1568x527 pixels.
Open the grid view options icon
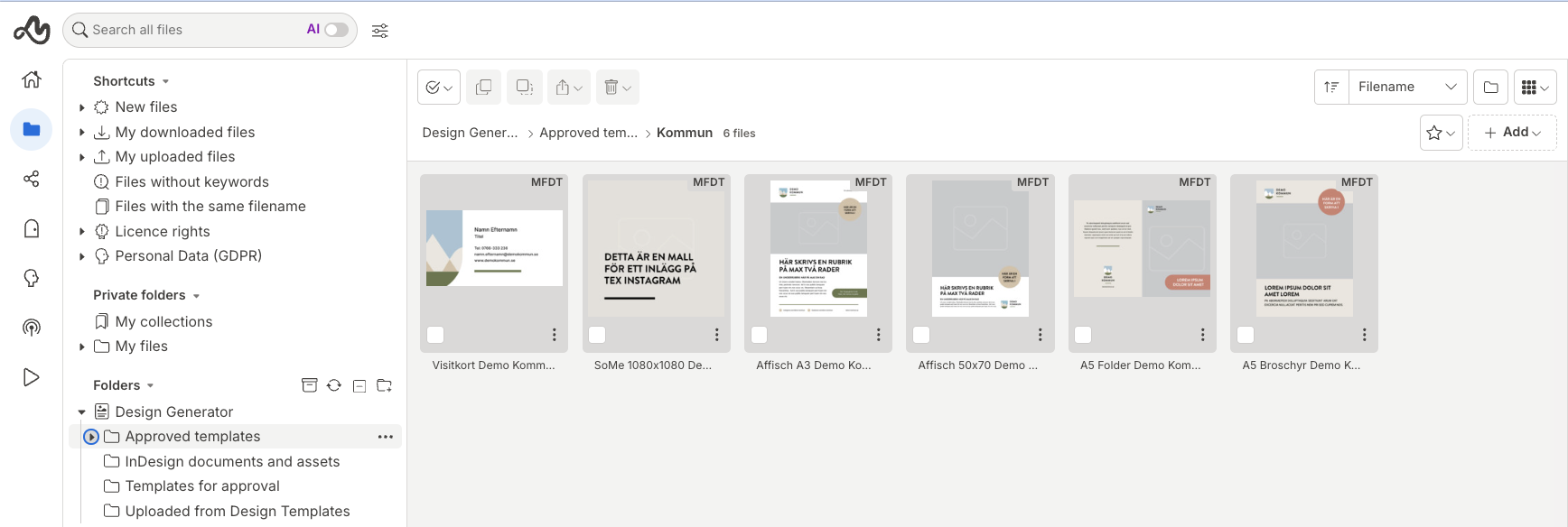(1535, 88)
